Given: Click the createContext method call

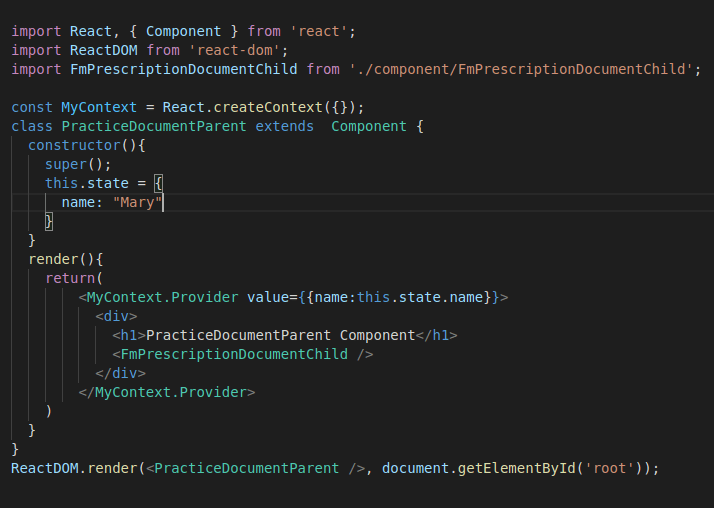Looking at the screenshot, I should point(268,107).
